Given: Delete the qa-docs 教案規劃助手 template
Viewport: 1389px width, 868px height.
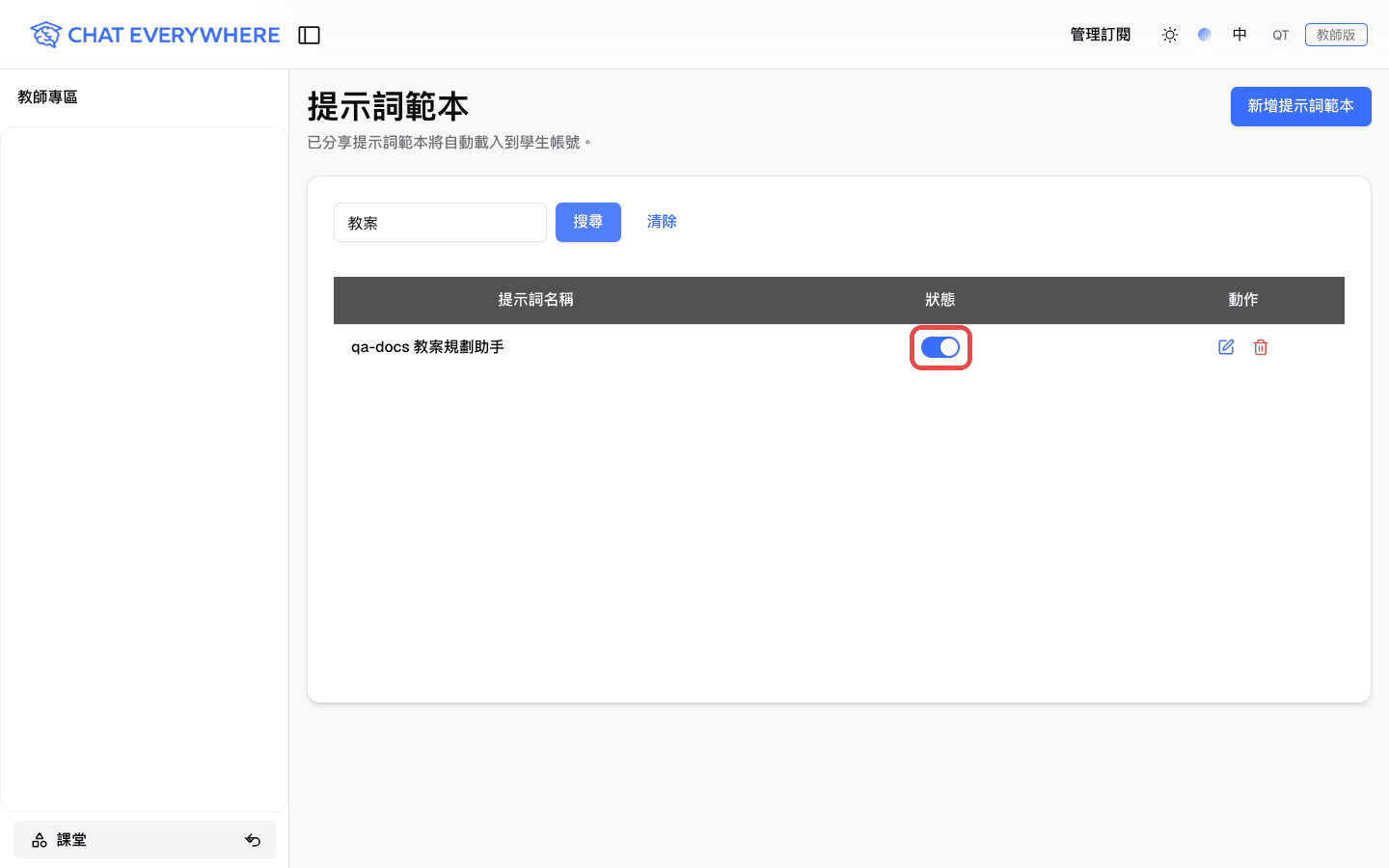Looking at the screenshot, I should (x=1261, y=347).
